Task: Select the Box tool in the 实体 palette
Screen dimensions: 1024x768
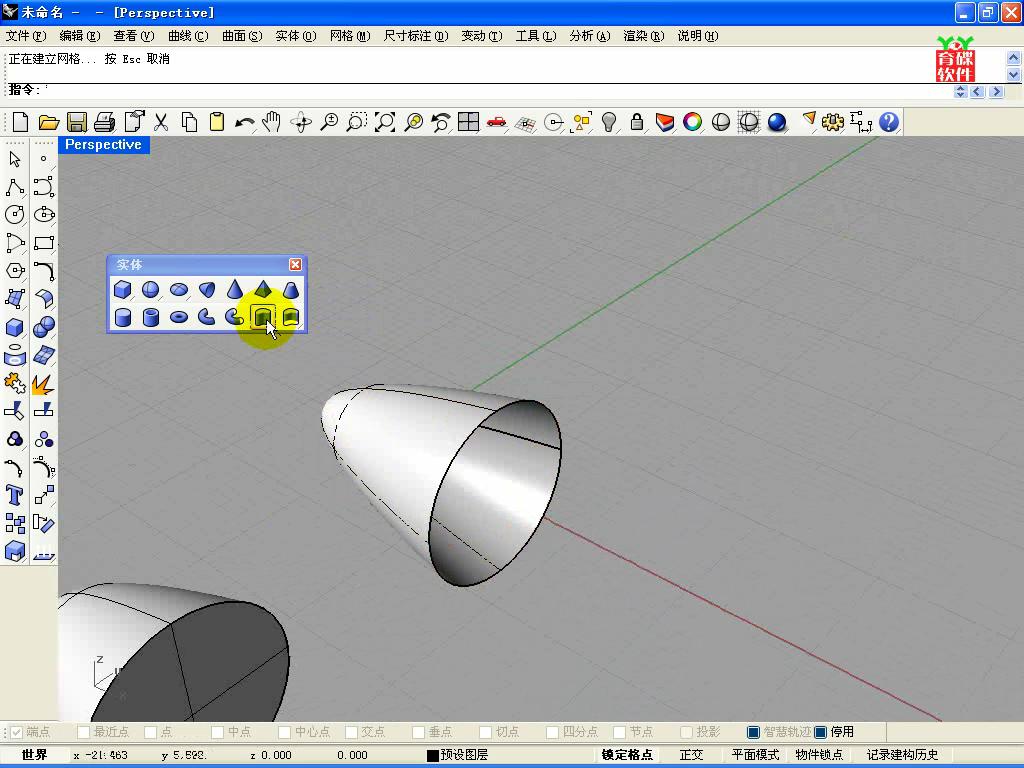Action: 122,289
